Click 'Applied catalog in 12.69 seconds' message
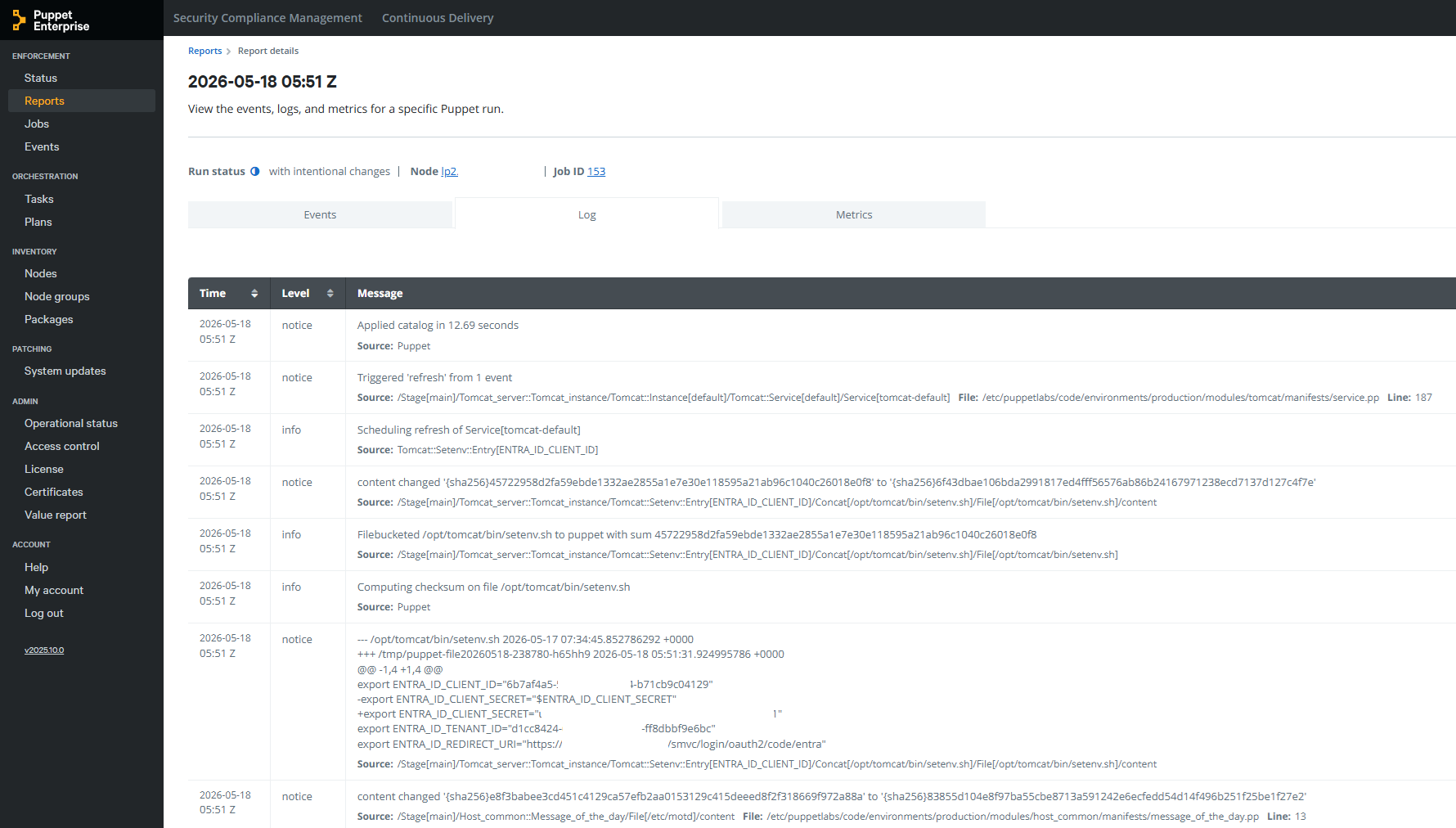This screenshot has width=1456, height=828. click(x=438, y=326)
